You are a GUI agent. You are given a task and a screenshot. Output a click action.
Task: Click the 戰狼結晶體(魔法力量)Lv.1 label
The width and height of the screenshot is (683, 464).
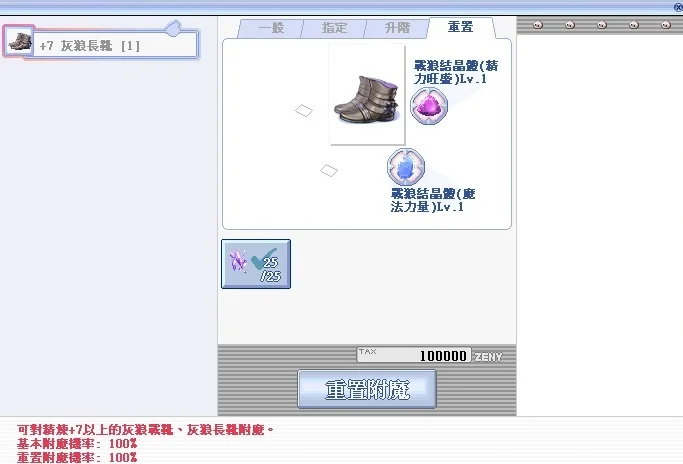point(433,200)
